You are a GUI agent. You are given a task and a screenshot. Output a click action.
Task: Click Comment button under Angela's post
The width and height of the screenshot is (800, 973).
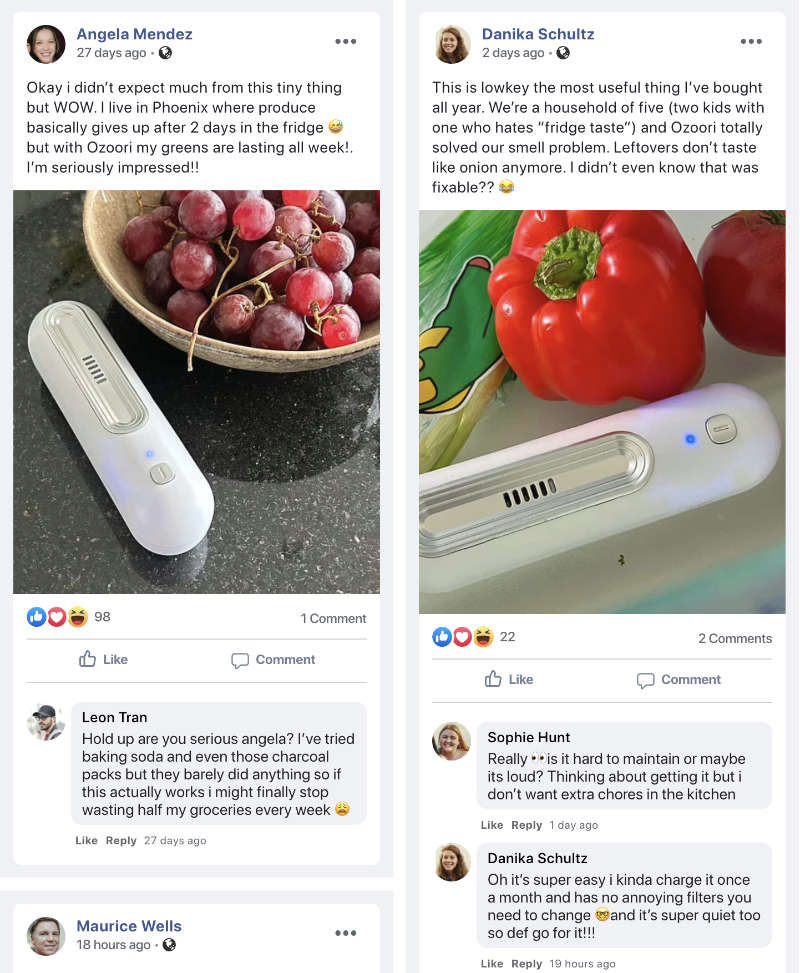coord(273,659)
